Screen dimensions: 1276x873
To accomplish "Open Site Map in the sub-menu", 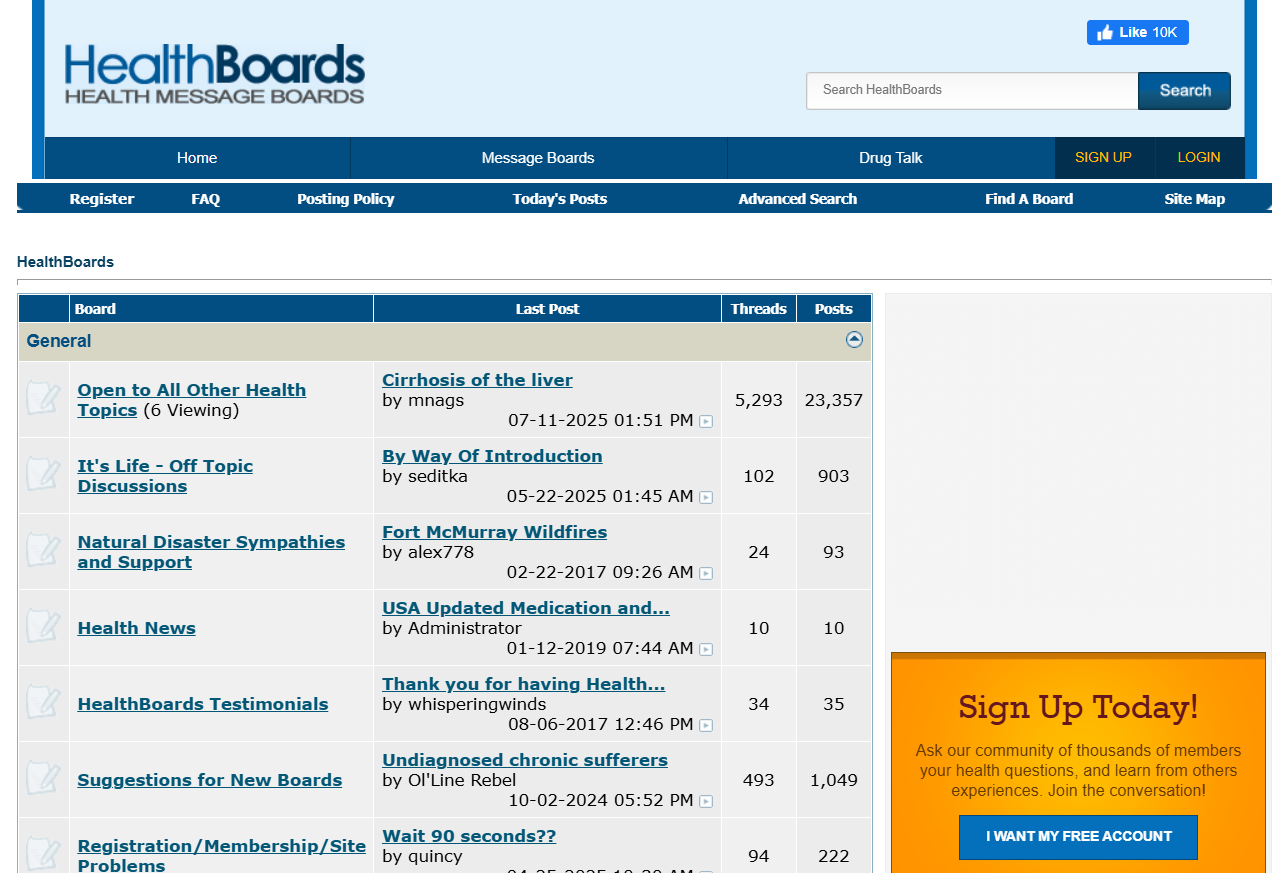I will pos(1195,199).
